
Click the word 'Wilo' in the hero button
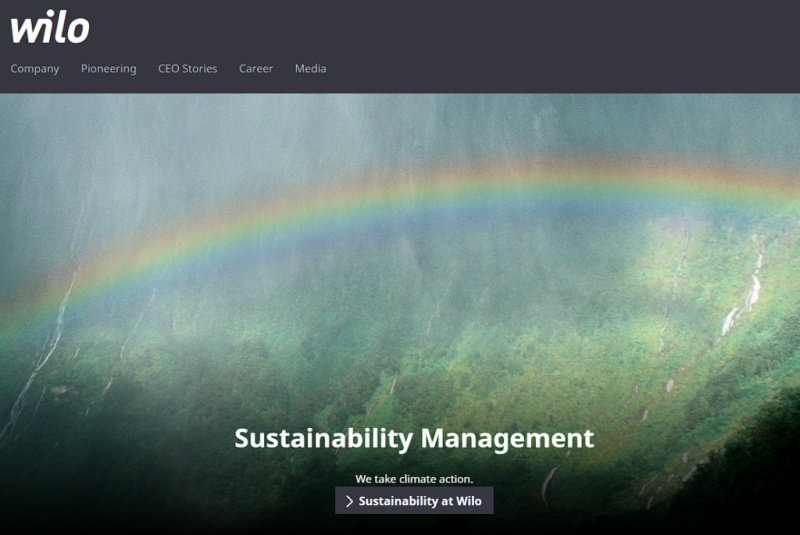click(469, 501)
